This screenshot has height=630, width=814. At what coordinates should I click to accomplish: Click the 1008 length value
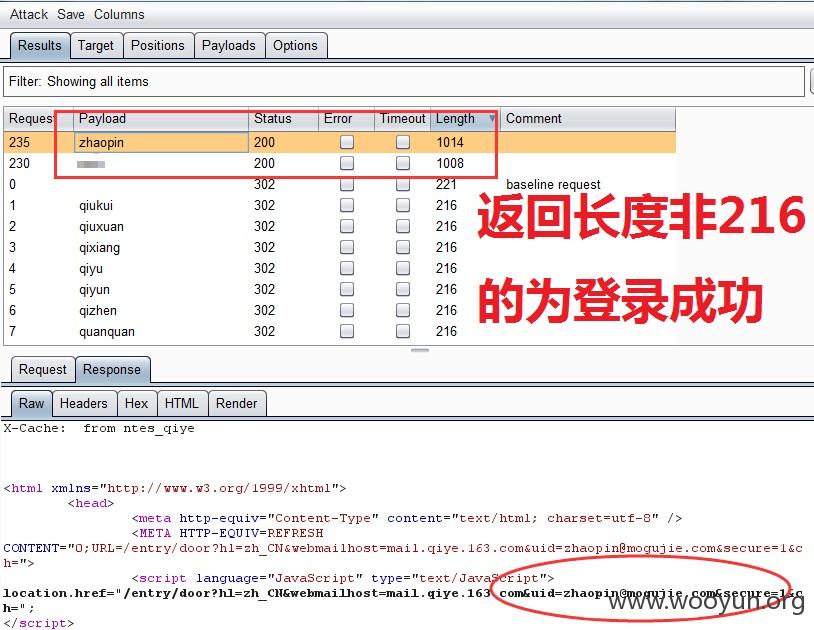[450, 163]
